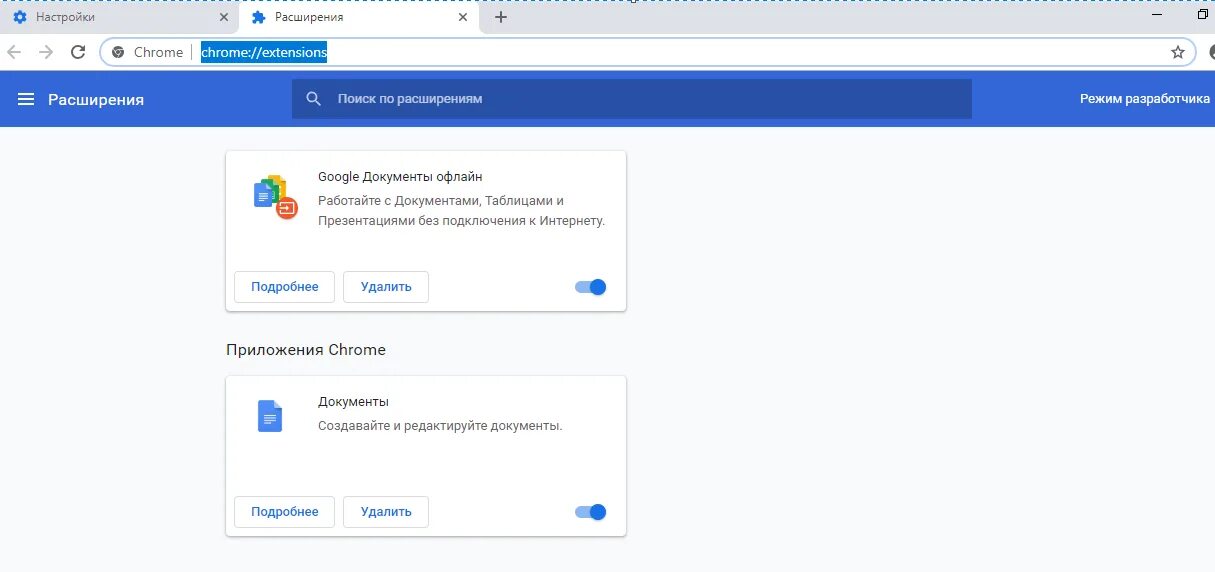This screenshot has height=572, width=1215.
Task: Switch to the Настройки tab
Action: (119, 18)
